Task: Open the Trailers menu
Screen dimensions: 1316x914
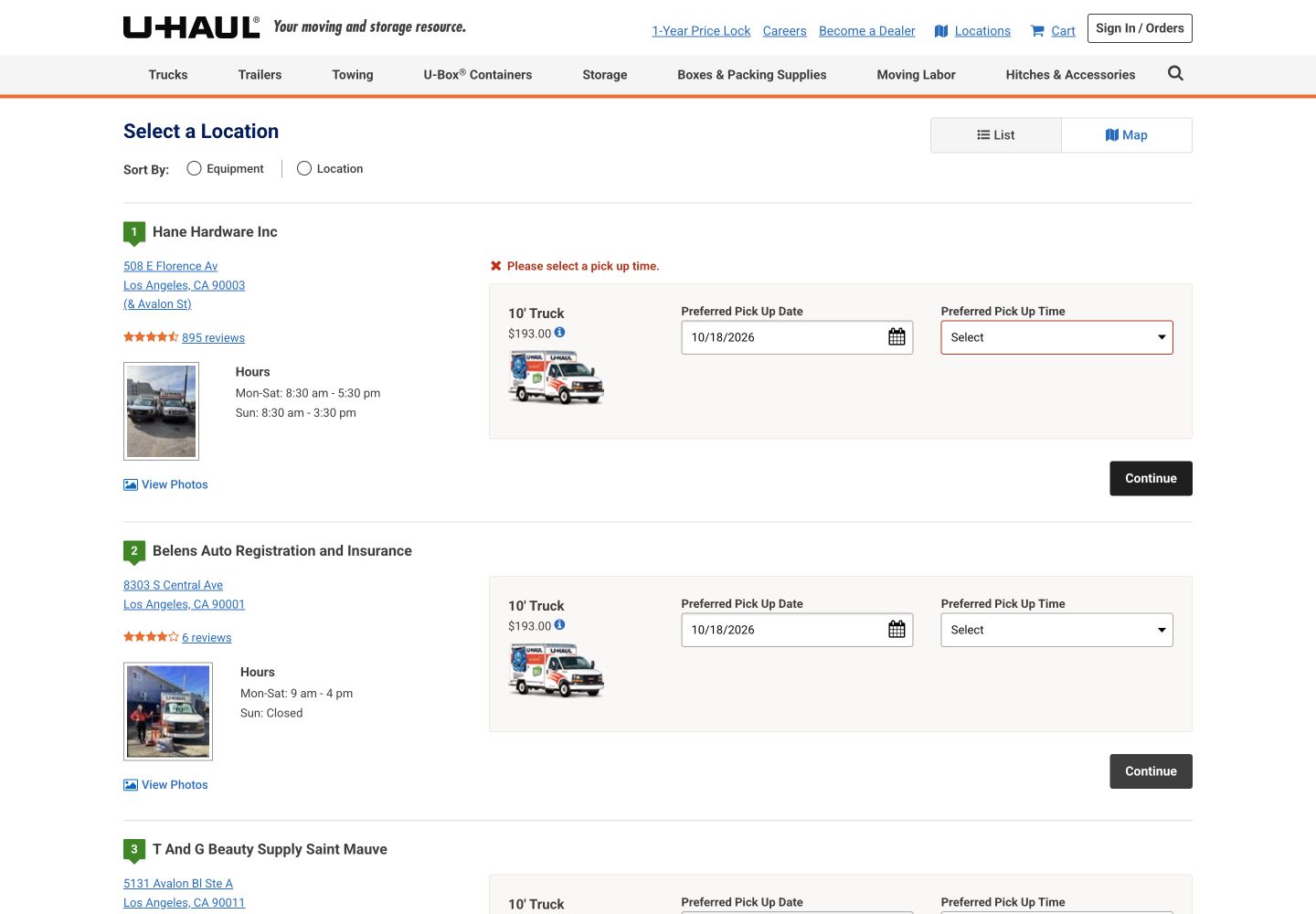Action: pyautogui.click(x=260, y=75)
